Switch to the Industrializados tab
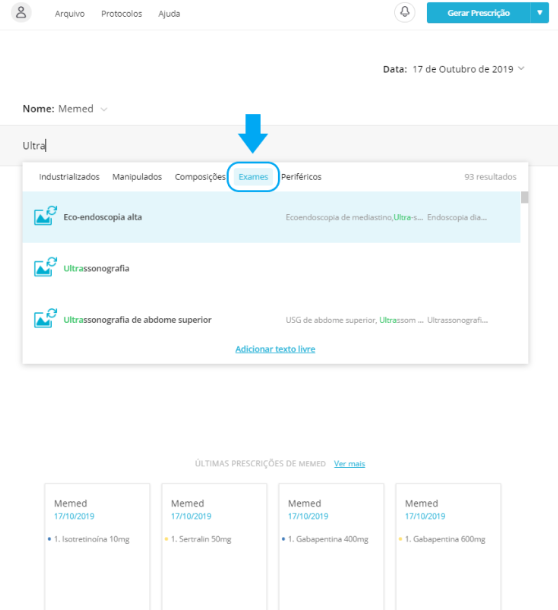This screenshot has width=558, height=610. point(69,177)
